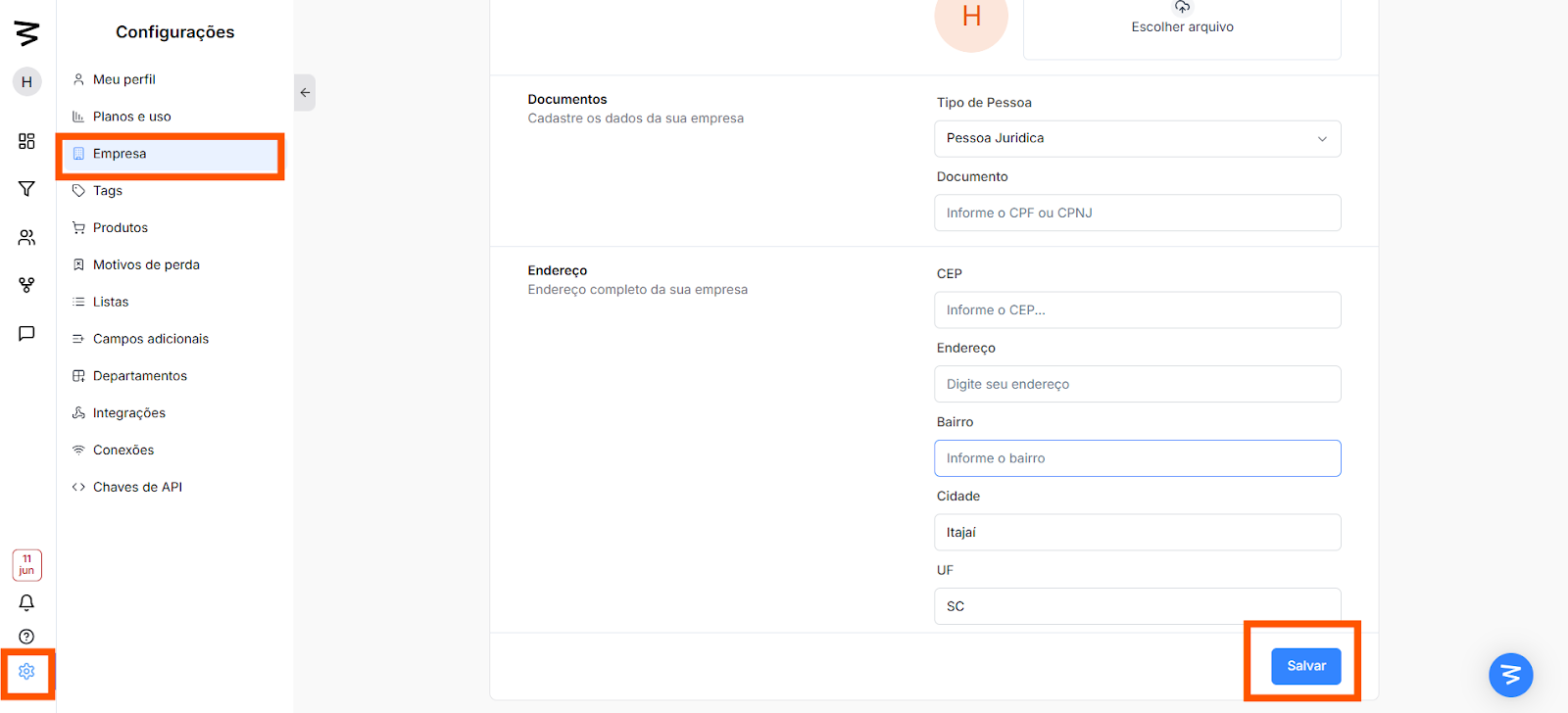The image size is (1568, 713).
Task: Click Escolher arquivo upload area
Action: click(1182, 26)
